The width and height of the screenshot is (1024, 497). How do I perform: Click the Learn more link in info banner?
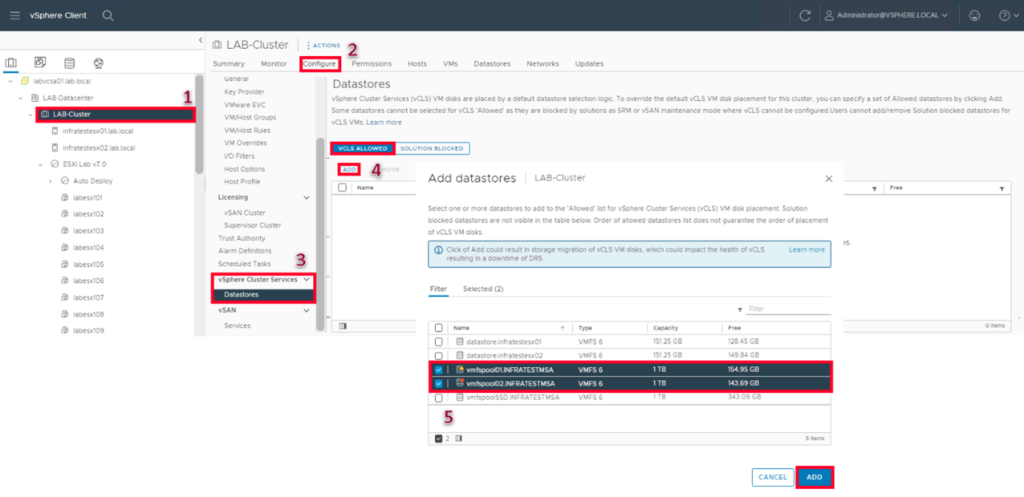(x=806, y=249)
